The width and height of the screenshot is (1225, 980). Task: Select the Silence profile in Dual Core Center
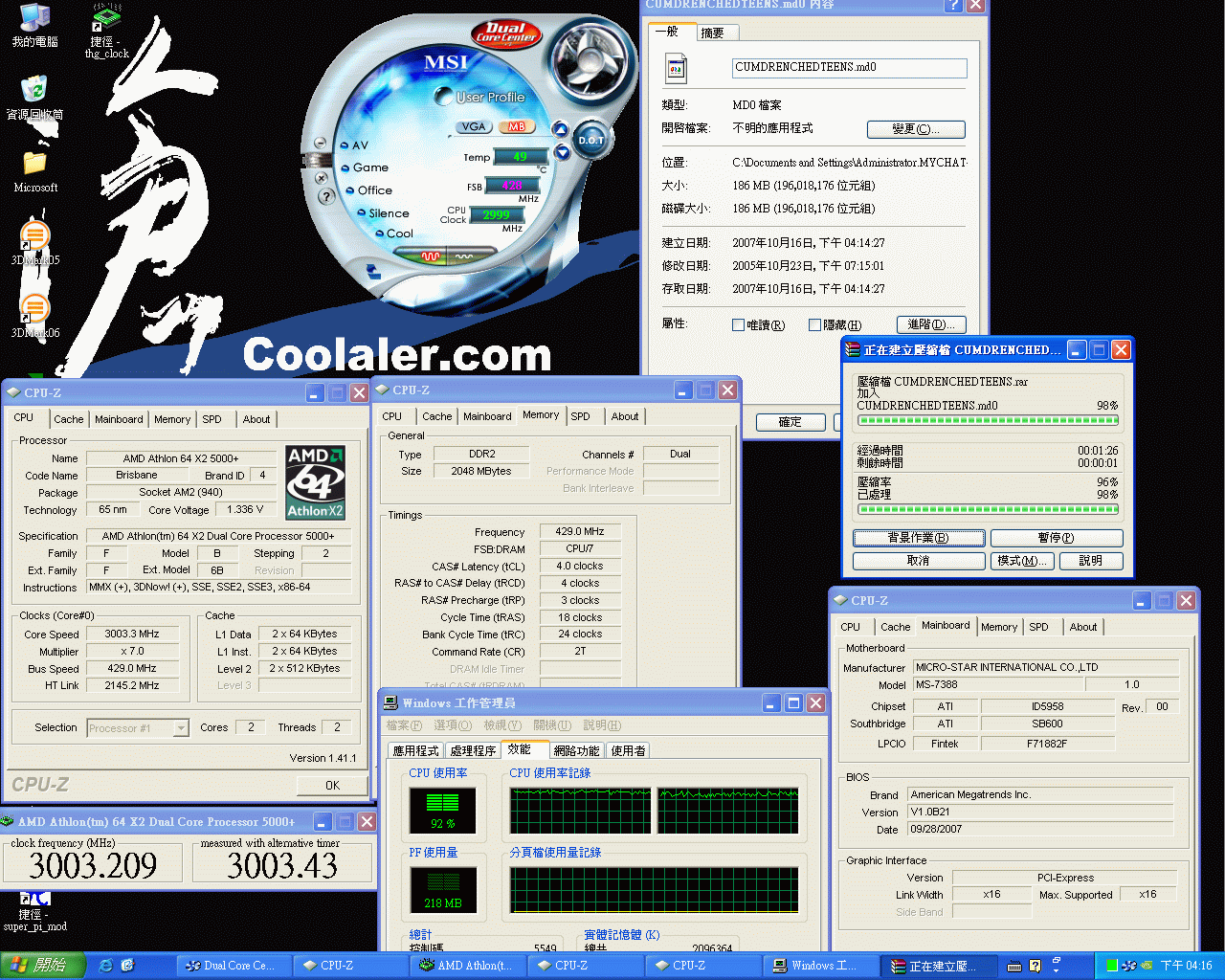point(383,213)
